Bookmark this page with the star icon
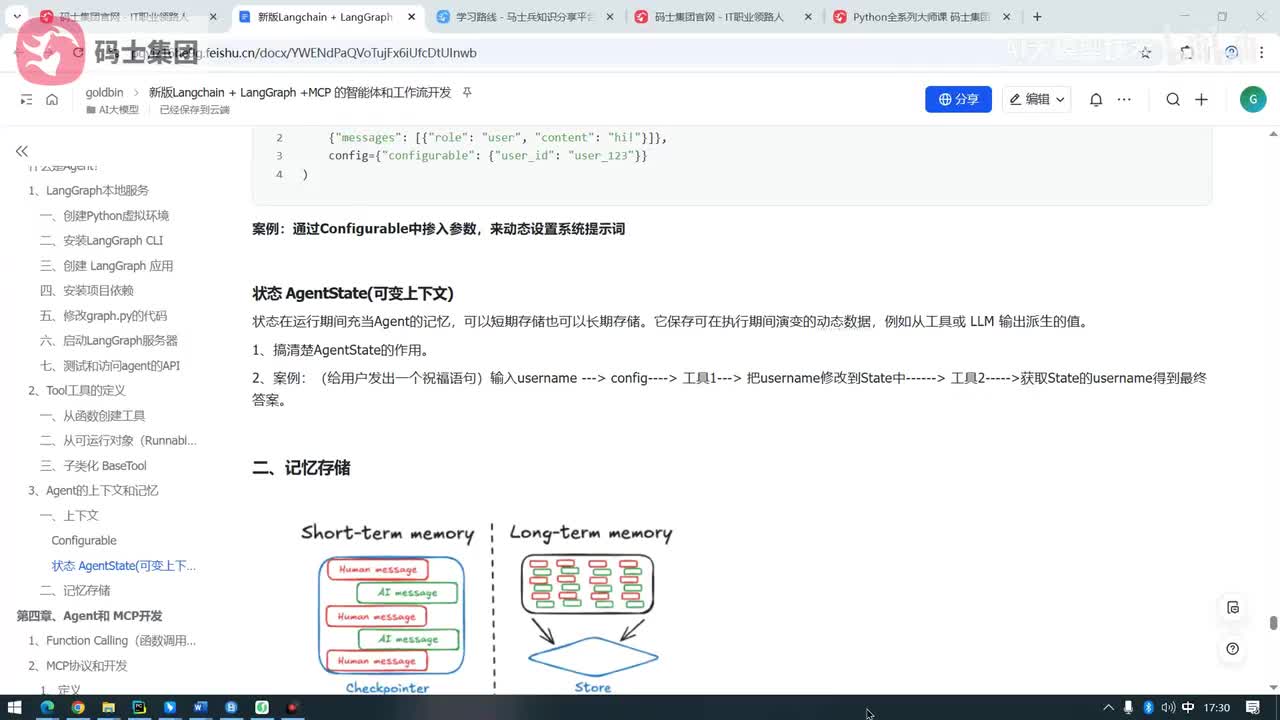 click(x=1146, y=53)
